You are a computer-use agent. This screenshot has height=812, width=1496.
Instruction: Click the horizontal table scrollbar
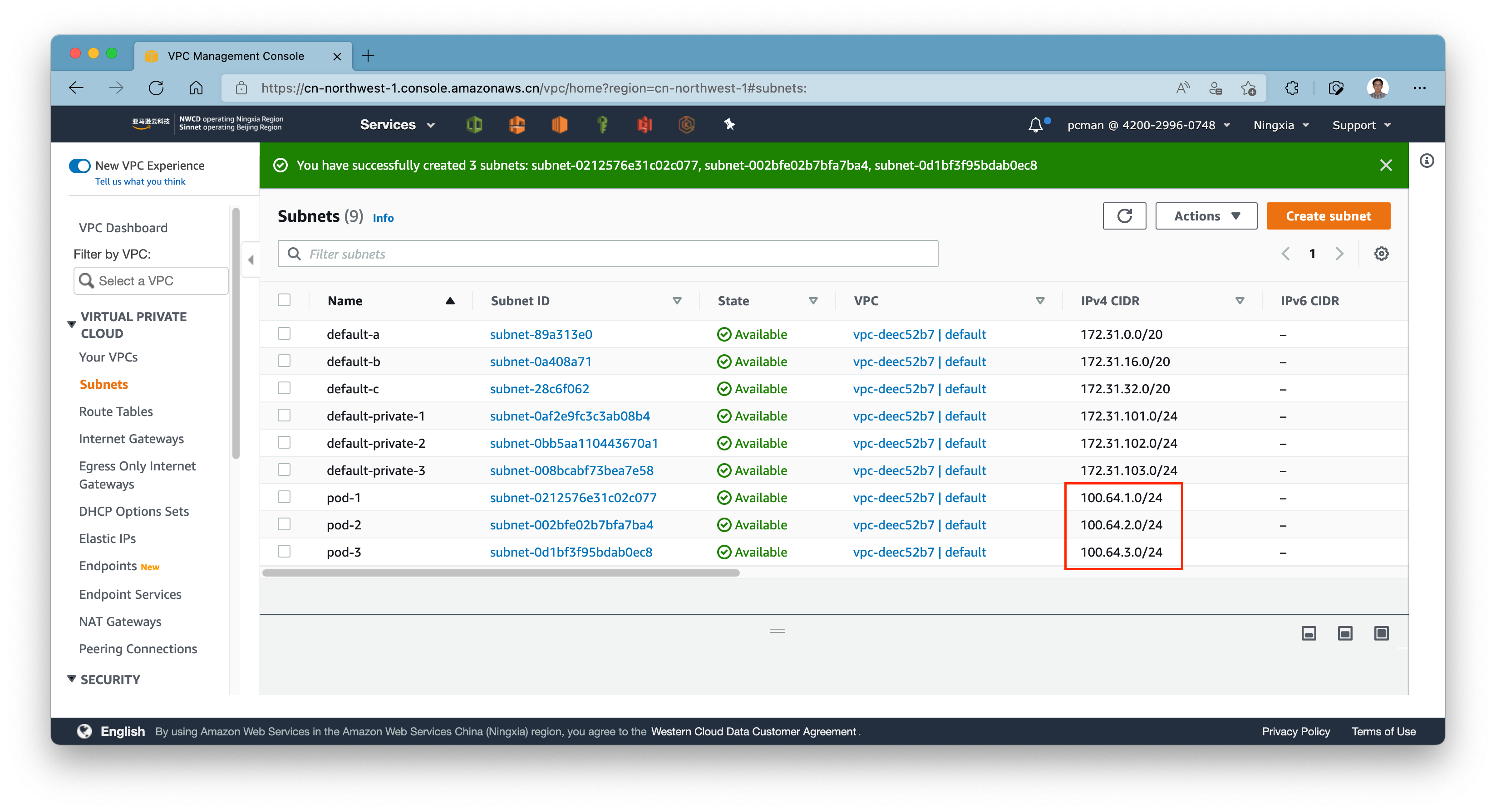coord(501,573)
